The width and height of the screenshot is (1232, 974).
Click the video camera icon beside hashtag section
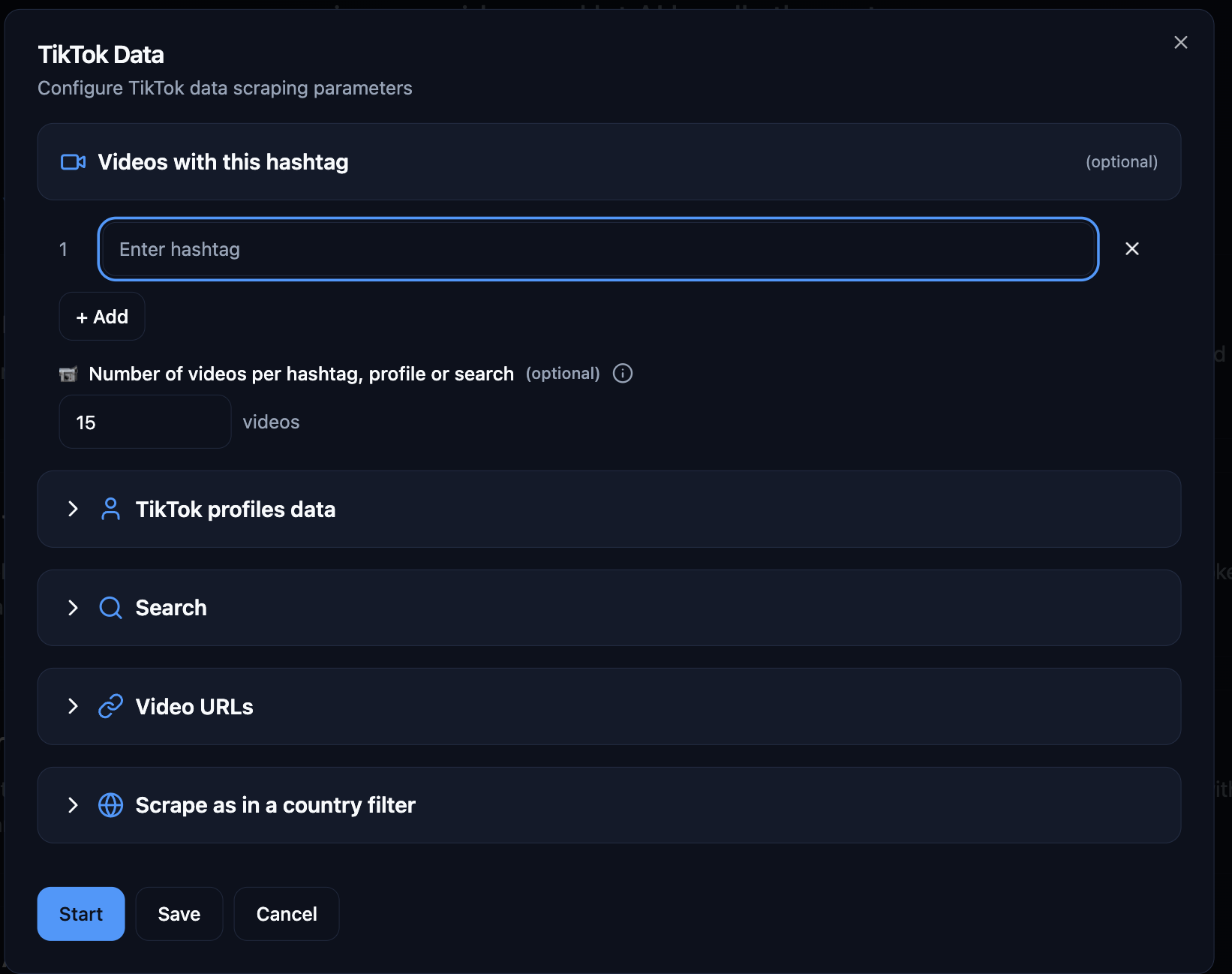coord(73,161)
